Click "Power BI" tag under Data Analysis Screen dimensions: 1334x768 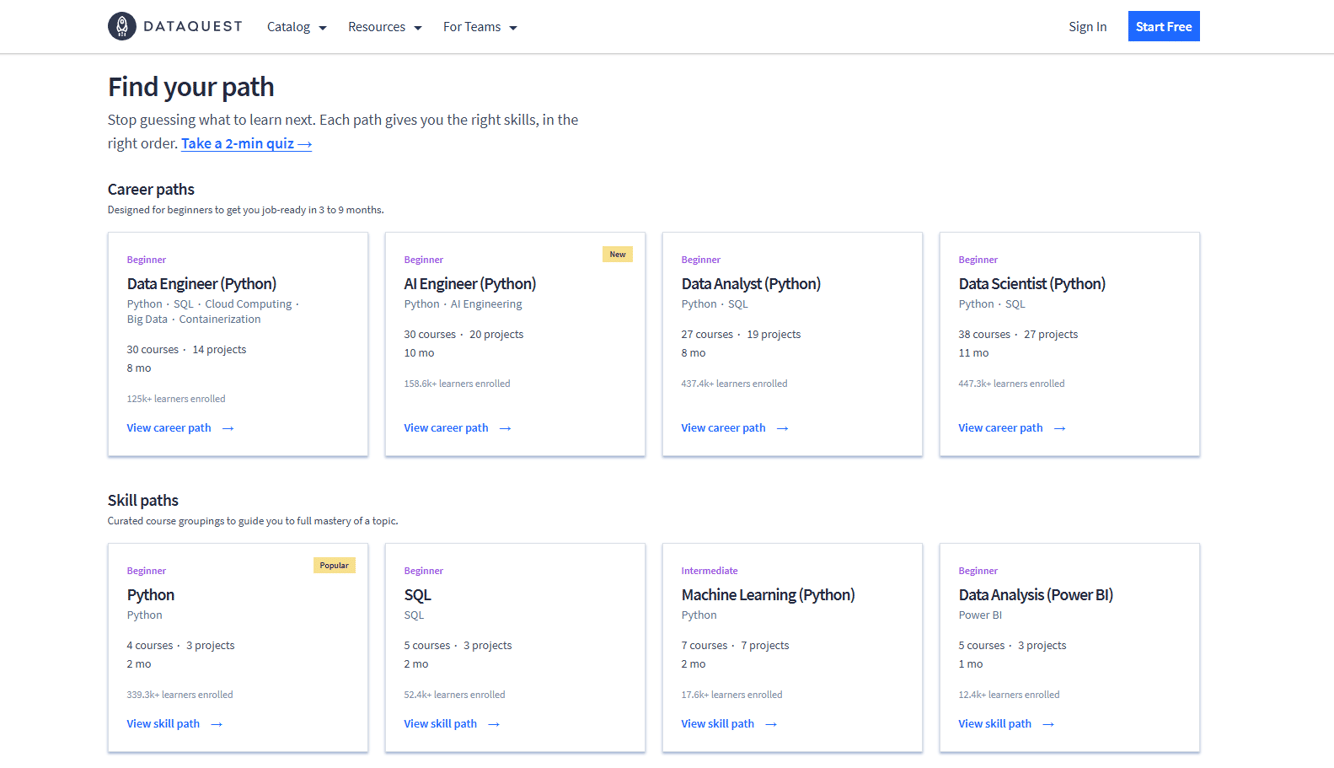tap(980, 615)
